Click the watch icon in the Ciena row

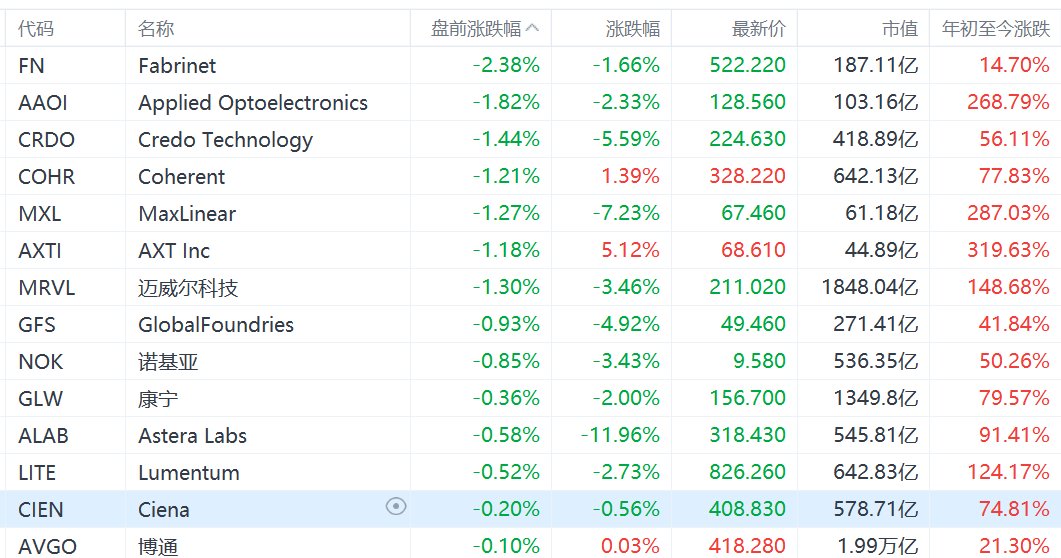[x=396, y=507]
